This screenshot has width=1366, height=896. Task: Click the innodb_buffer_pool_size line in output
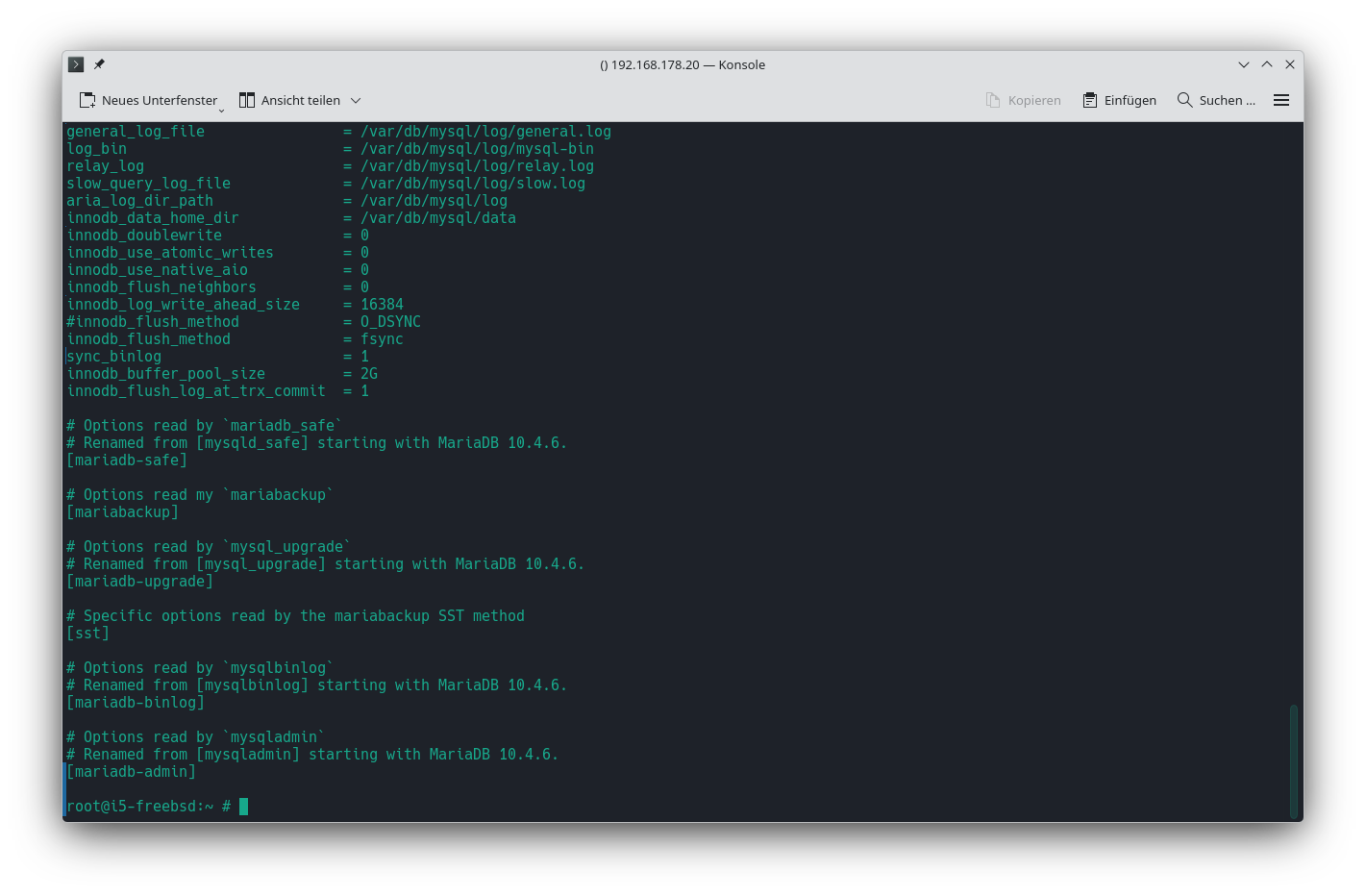[x=165, y=374]
